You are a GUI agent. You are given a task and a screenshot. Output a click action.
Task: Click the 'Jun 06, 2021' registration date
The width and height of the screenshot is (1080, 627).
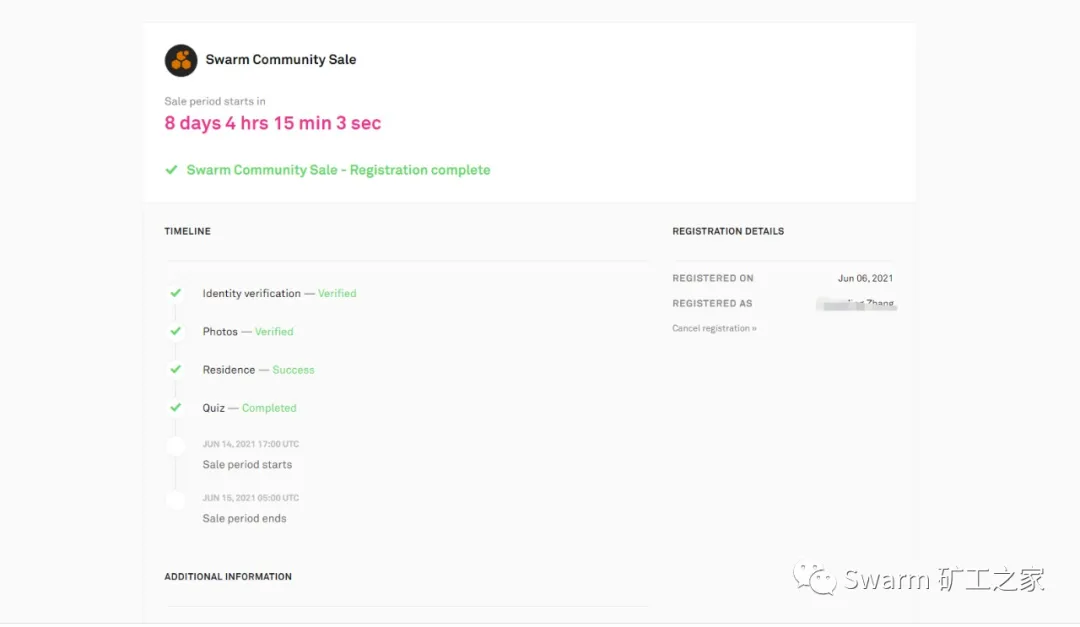click(865, 278)
